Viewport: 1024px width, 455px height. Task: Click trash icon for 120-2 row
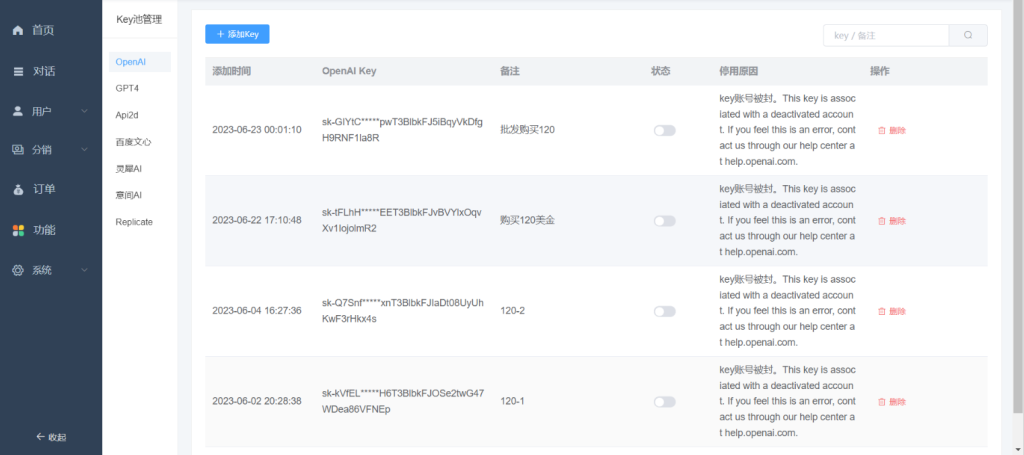(882, 311)
